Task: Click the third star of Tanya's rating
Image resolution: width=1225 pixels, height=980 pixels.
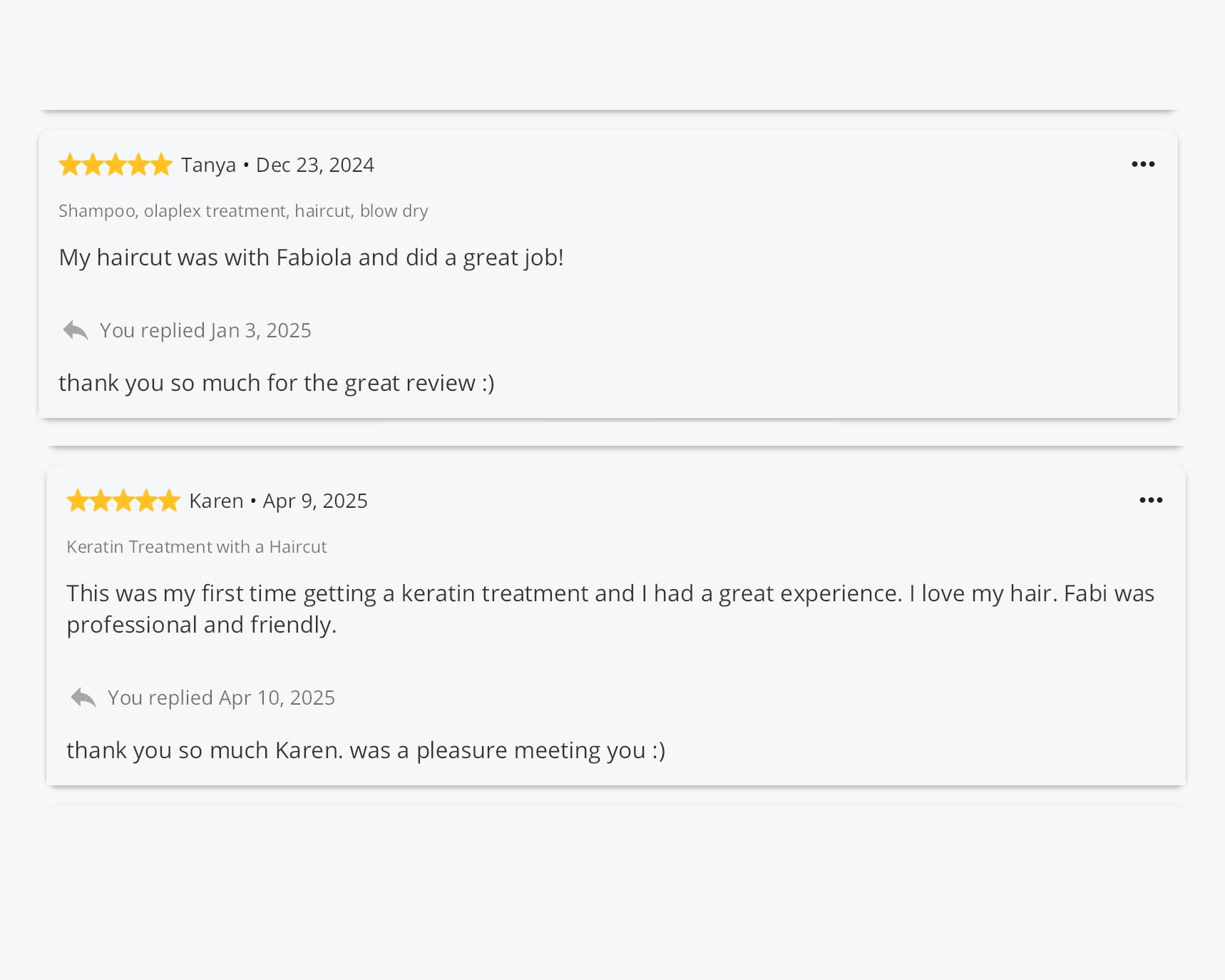Action: 116,165
